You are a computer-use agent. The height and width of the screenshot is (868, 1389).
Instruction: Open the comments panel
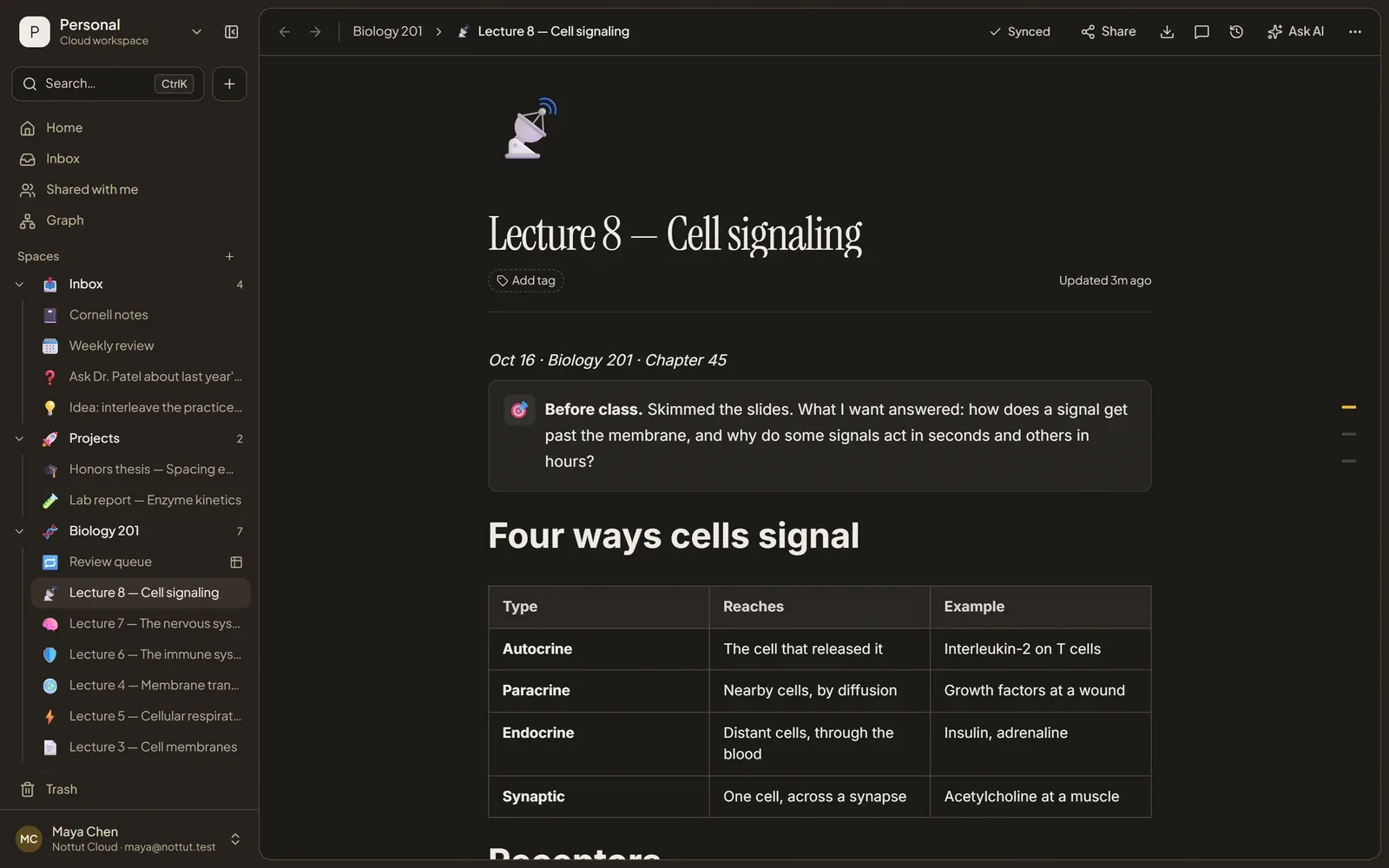(x=1201, y=32)
